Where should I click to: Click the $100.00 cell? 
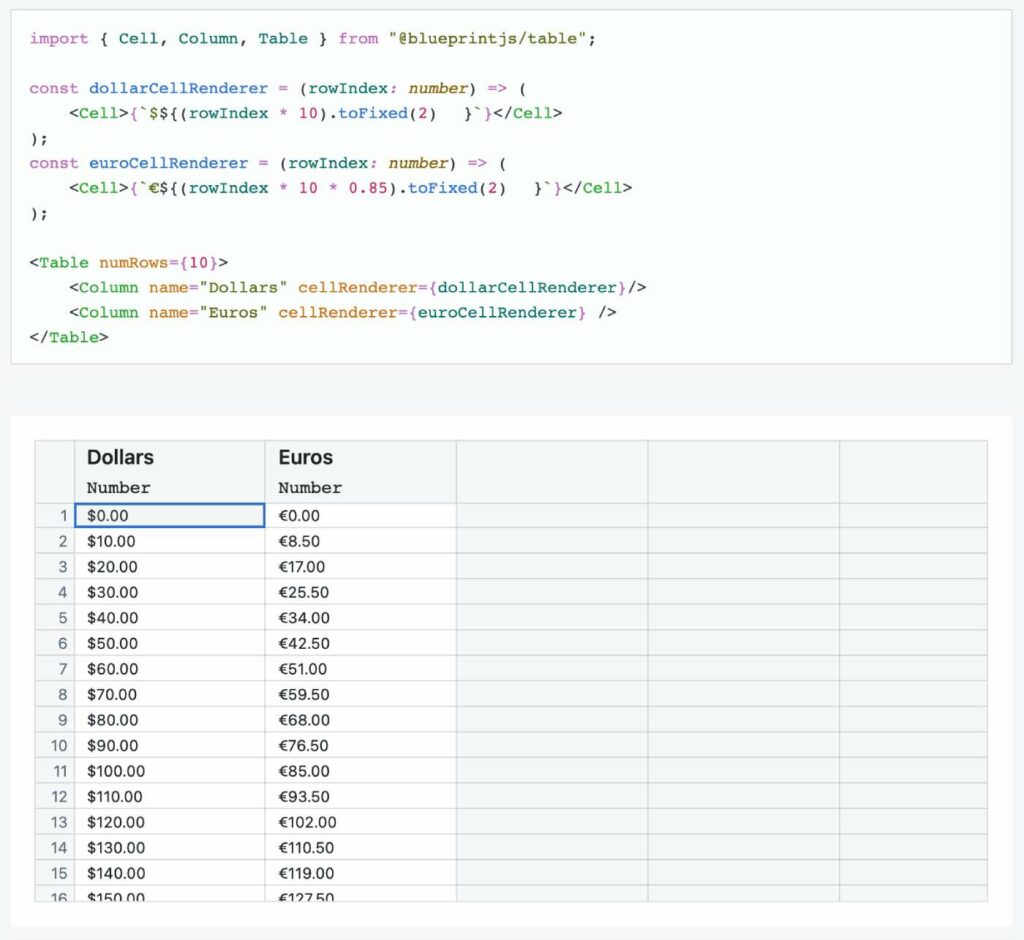tap(170, 770)
